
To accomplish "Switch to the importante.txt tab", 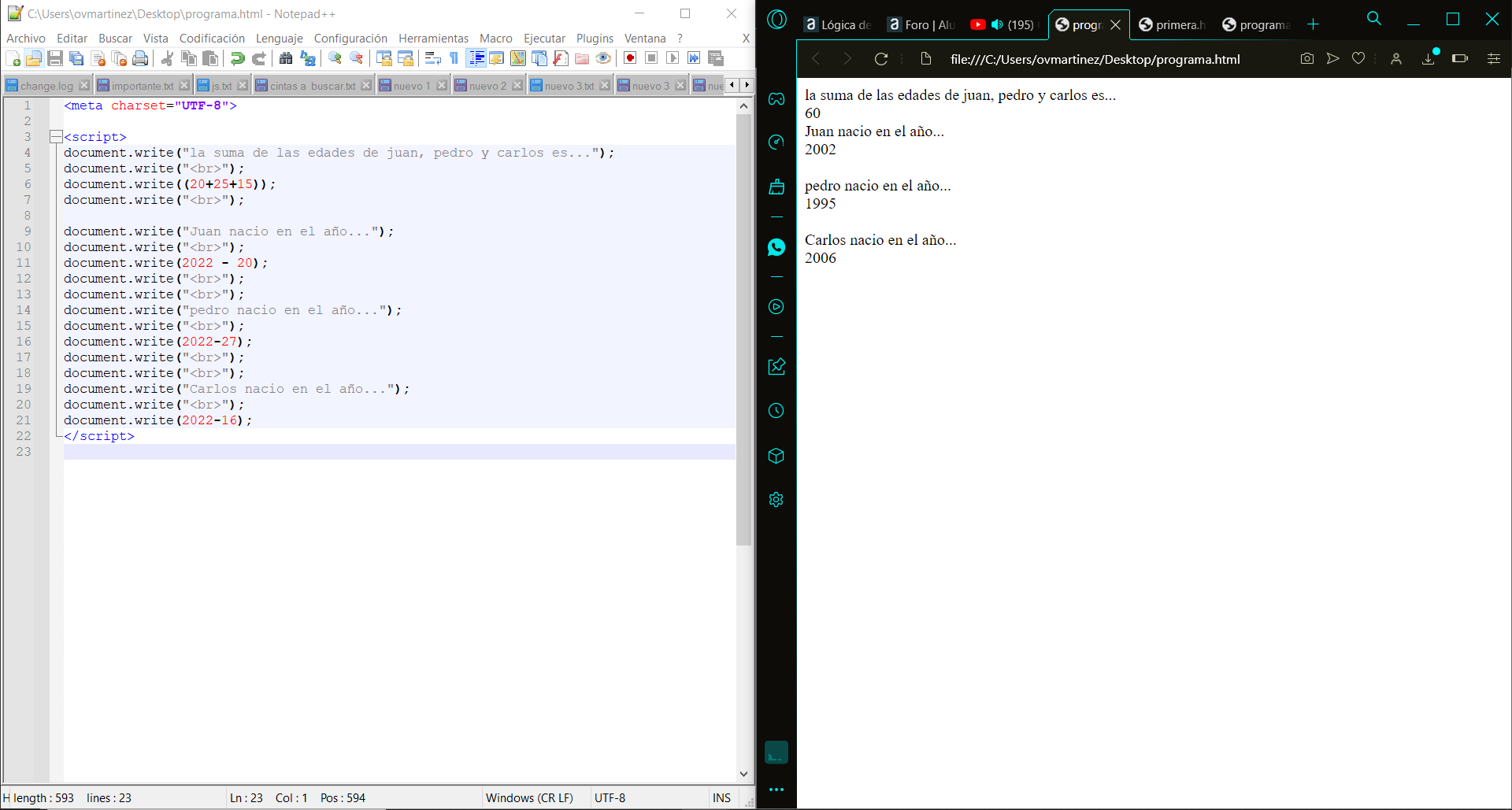I will pos(142,86).
